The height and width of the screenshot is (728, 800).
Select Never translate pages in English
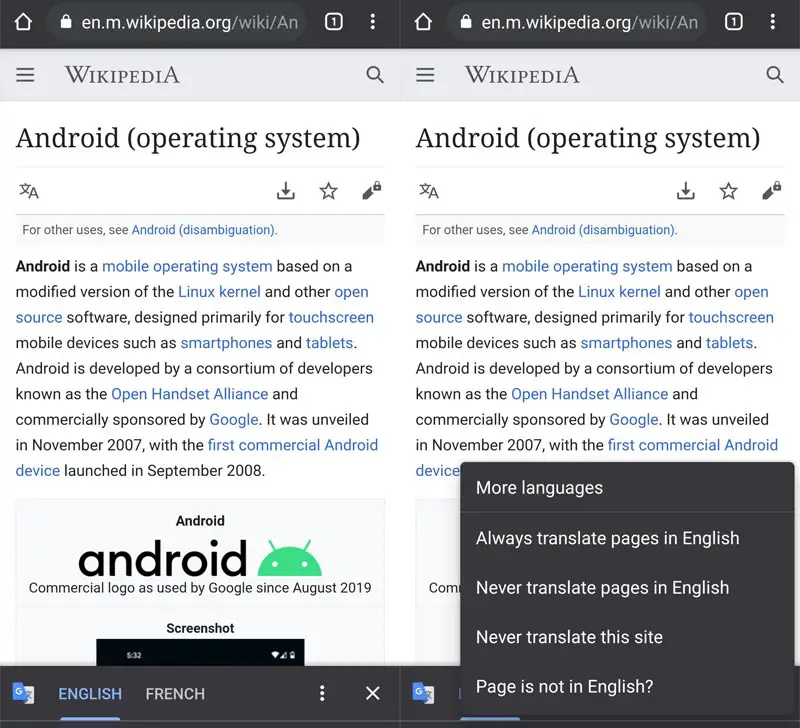[x=627, y=588]
